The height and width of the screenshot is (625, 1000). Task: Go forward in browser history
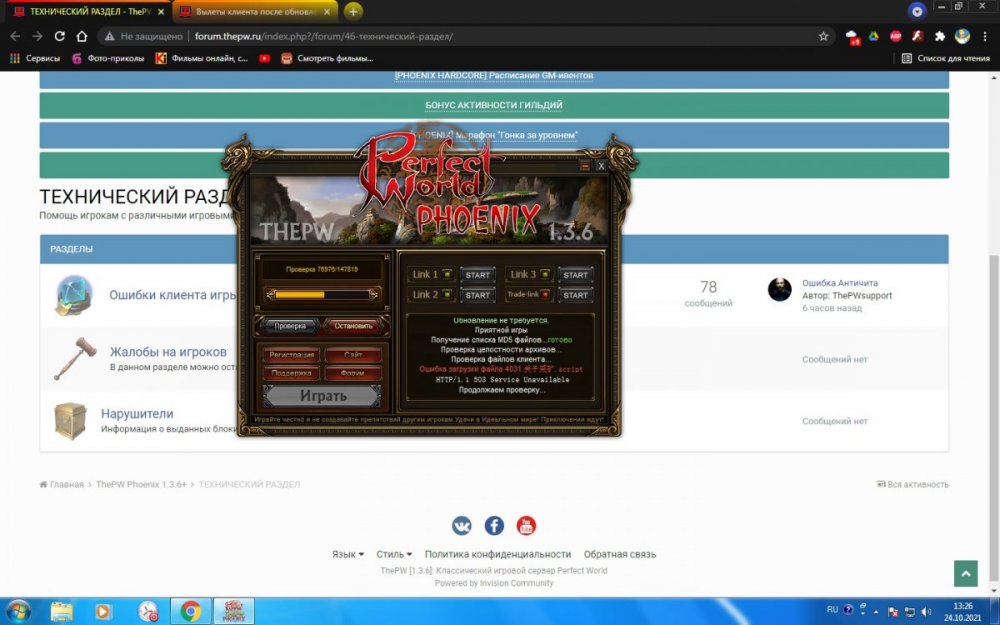pos(38,36)
